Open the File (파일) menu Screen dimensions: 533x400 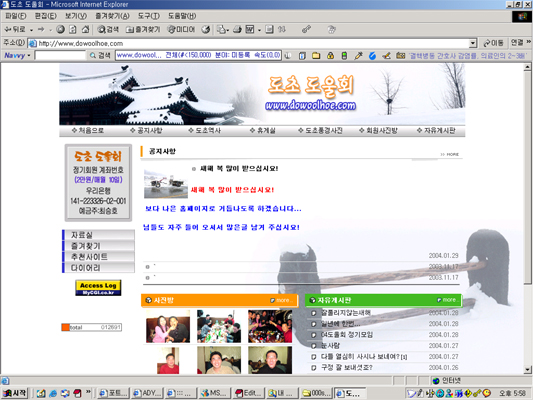[16, 16]
